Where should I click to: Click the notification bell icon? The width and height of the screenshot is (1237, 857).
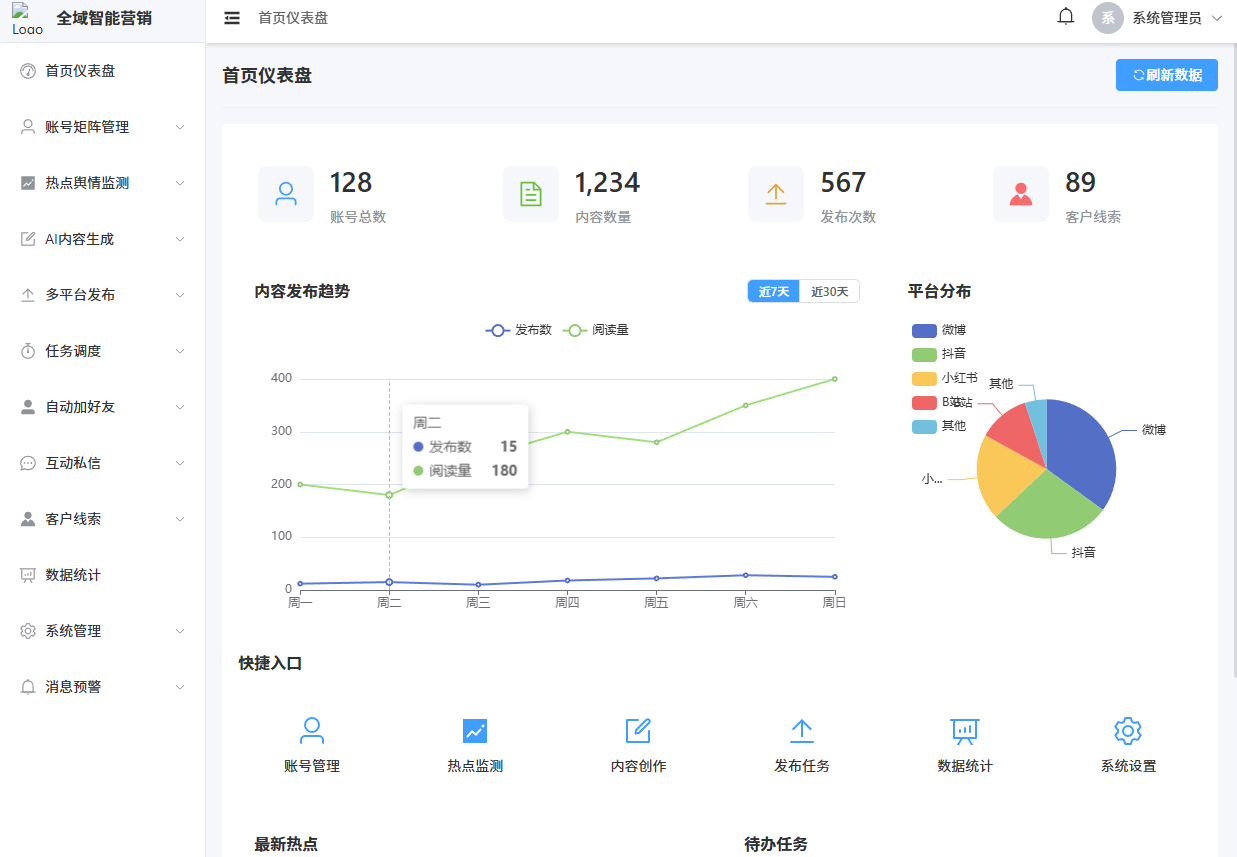click(1066, 17)
